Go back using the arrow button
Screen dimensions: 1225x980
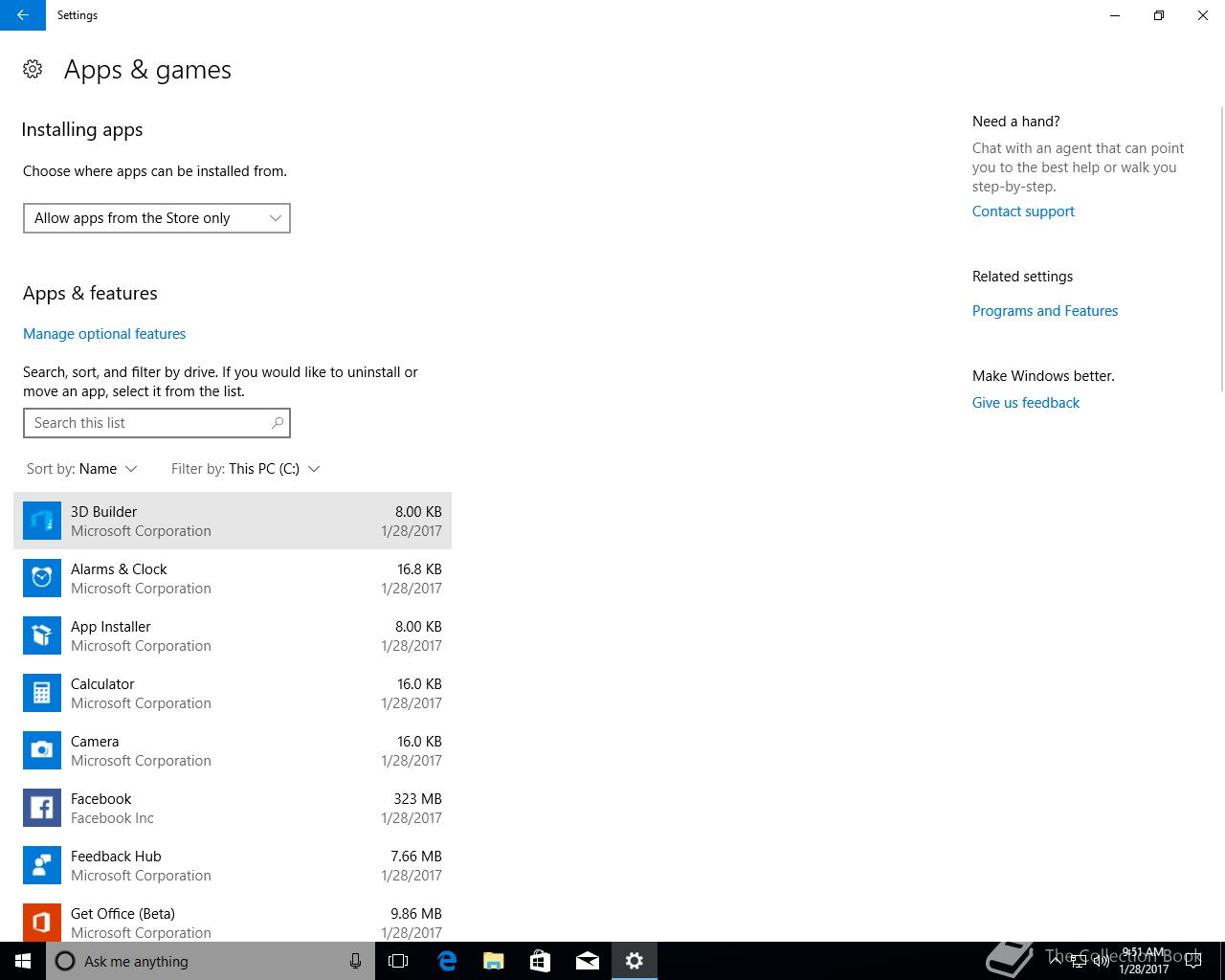[23, 15]
